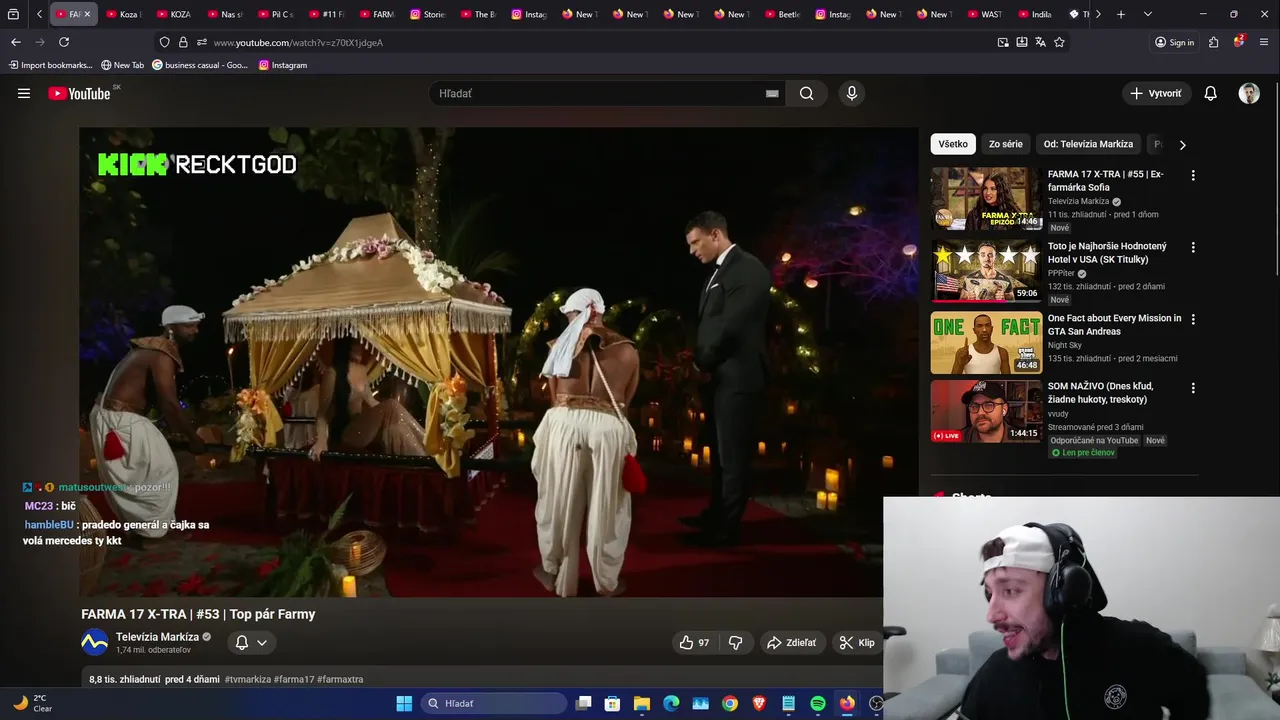Open Brave browser from the taskbar

(x=759, y=703)
